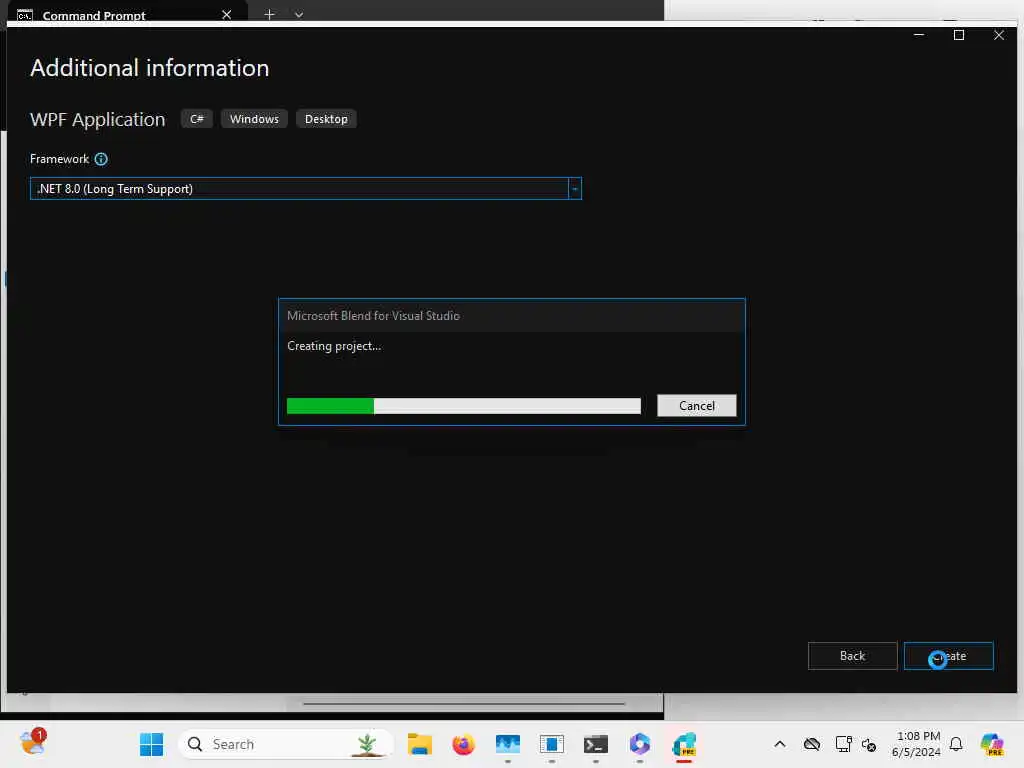Cancel the project creation dialog

coord(696,406)
